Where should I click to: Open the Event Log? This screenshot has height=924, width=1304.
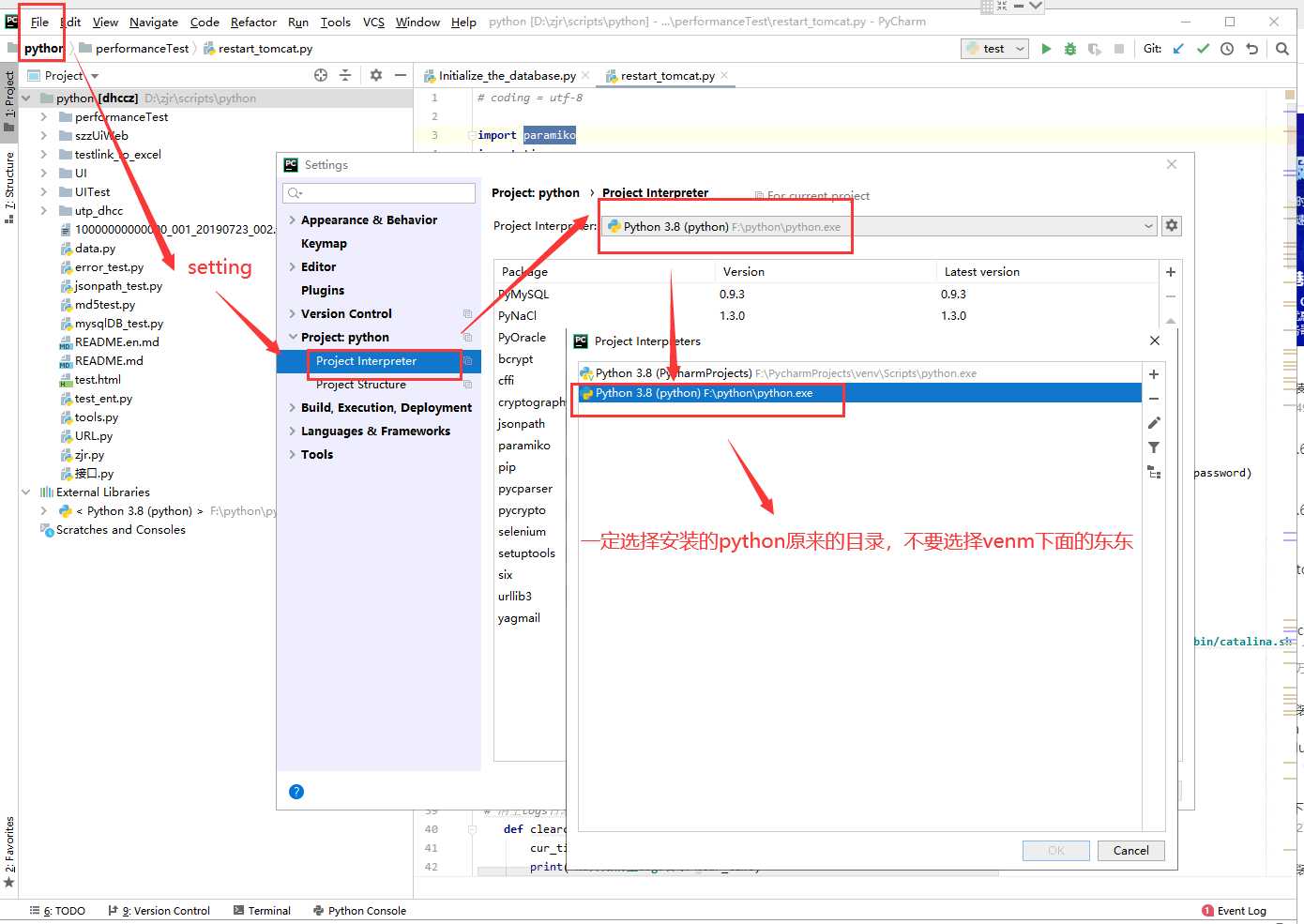(1234, 911)
